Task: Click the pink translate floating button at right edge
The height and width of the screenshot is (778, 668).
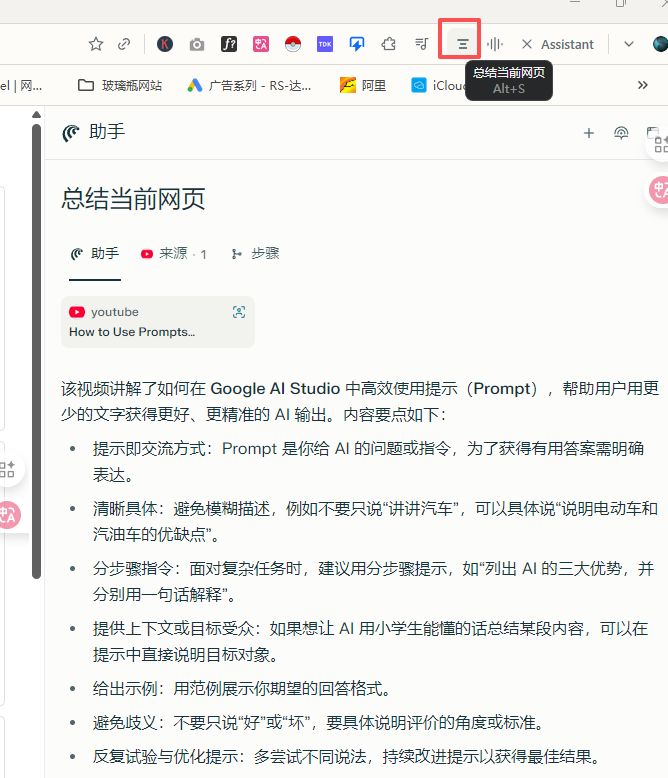Action: click(x=659, y=190)
